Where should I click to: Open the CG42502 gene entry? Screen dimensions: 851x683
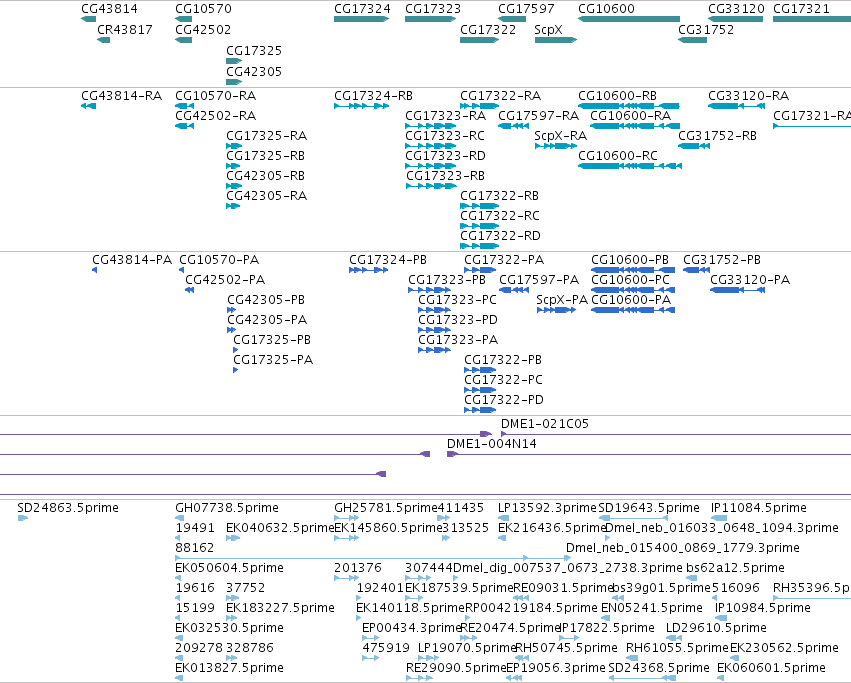tap(203, 29)
